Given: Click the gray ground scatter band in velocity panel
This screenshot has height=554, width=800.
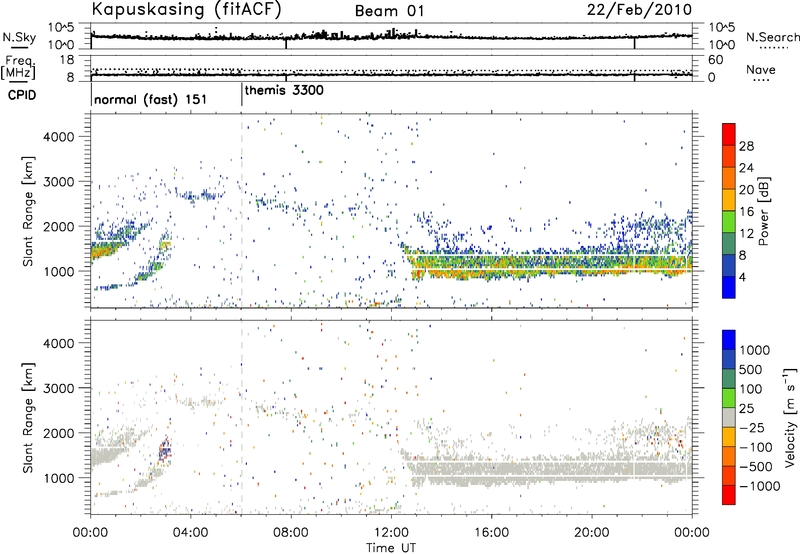Looking at the screenshot, I should [551, 469].
